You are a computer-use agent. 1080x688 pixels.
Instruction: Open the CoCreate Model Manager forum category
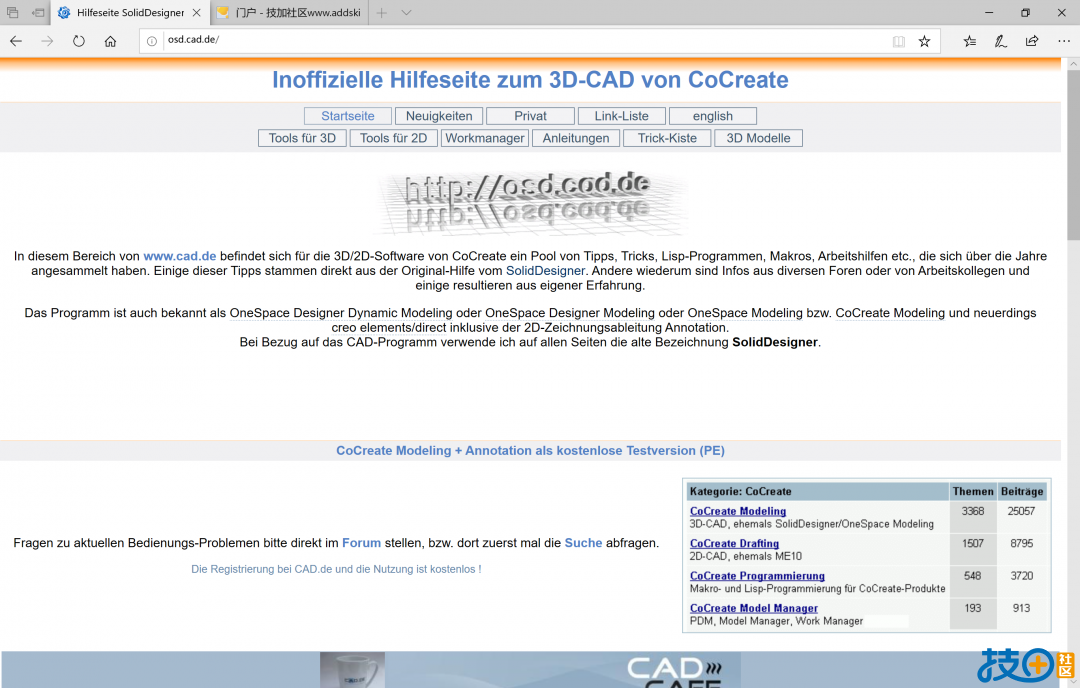pos(754,608)
